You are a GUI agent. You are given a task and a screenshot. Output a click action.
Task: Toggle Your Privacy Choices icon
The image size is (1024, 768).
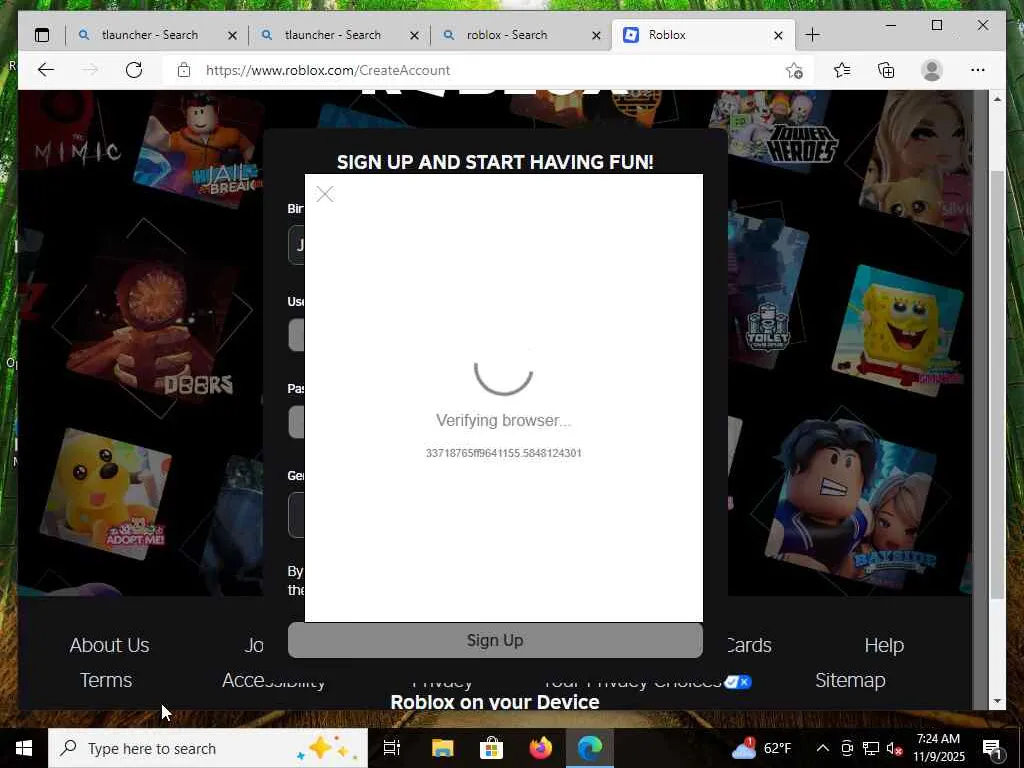pos(738,681)
